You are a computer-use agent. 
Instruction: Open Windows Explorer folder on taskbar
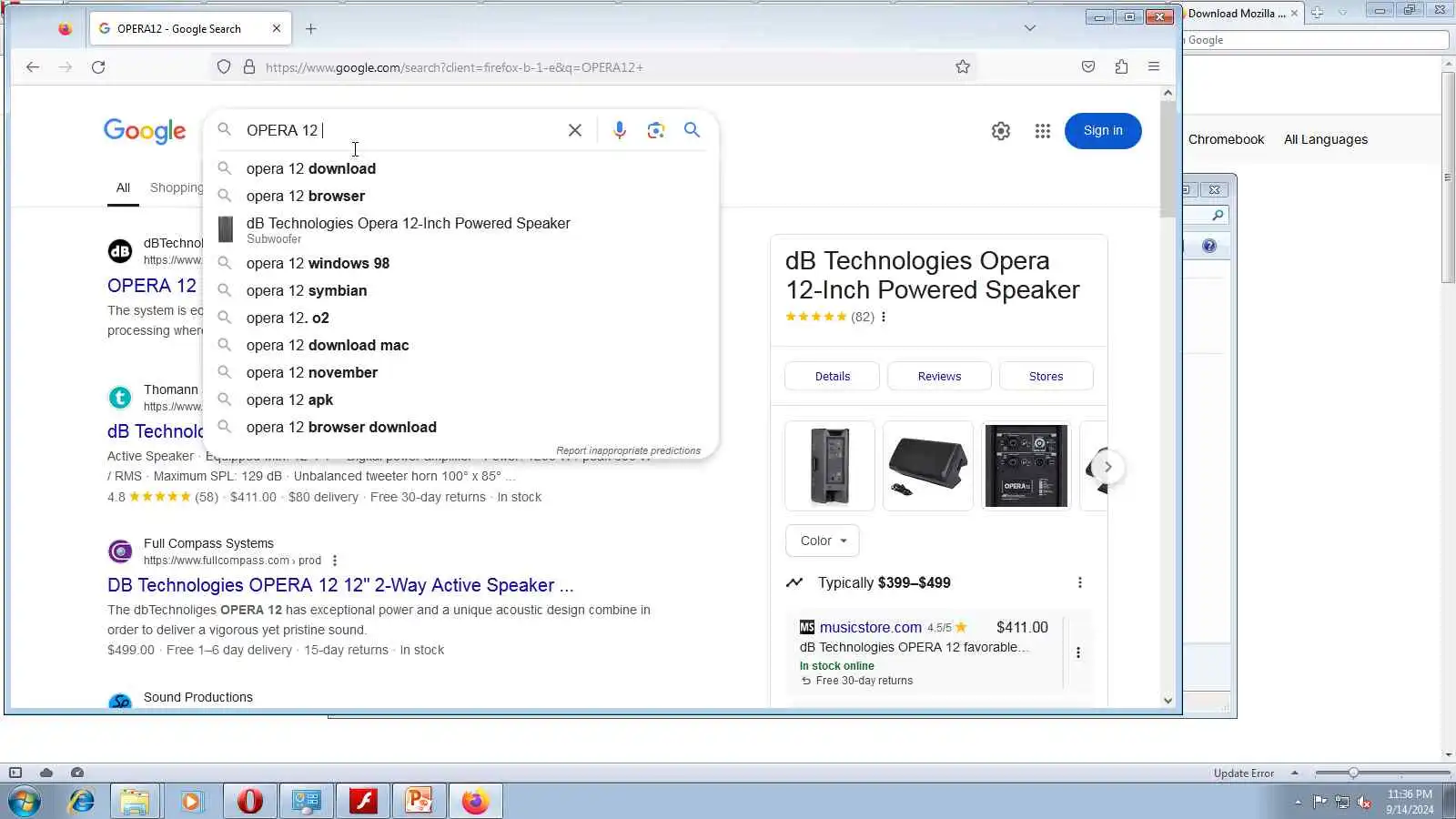click(x=135, y=801)
